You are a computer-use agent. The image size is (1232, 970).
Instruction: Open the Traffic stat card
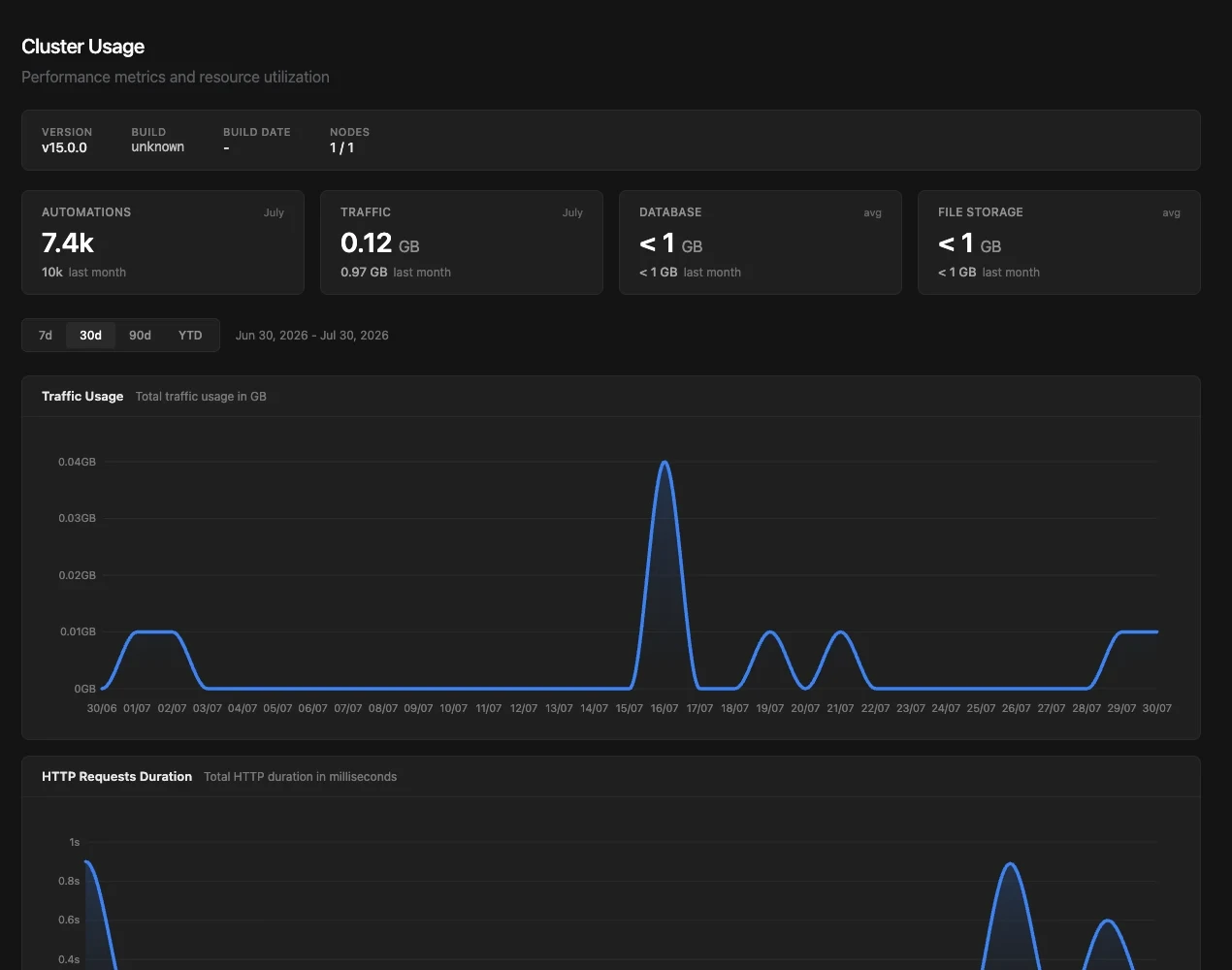pyautogui.click(x=462, y=242)
